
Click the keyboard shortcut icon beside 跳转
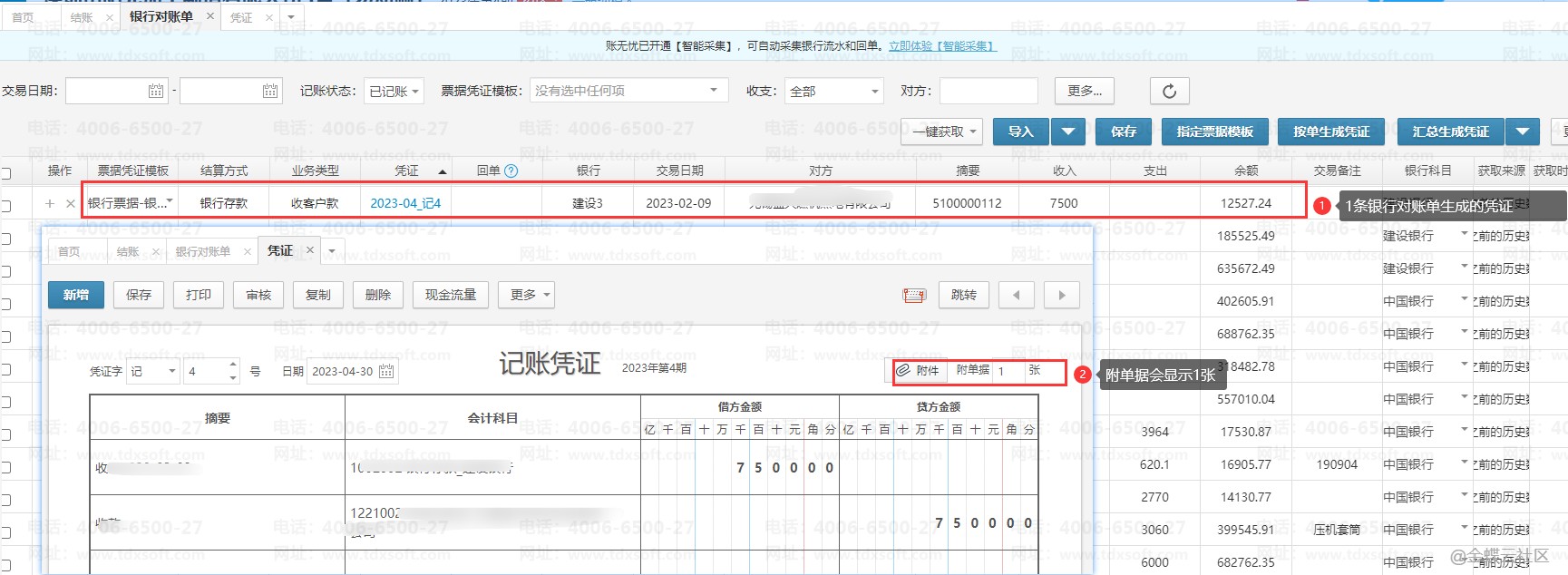coord(914,295)
